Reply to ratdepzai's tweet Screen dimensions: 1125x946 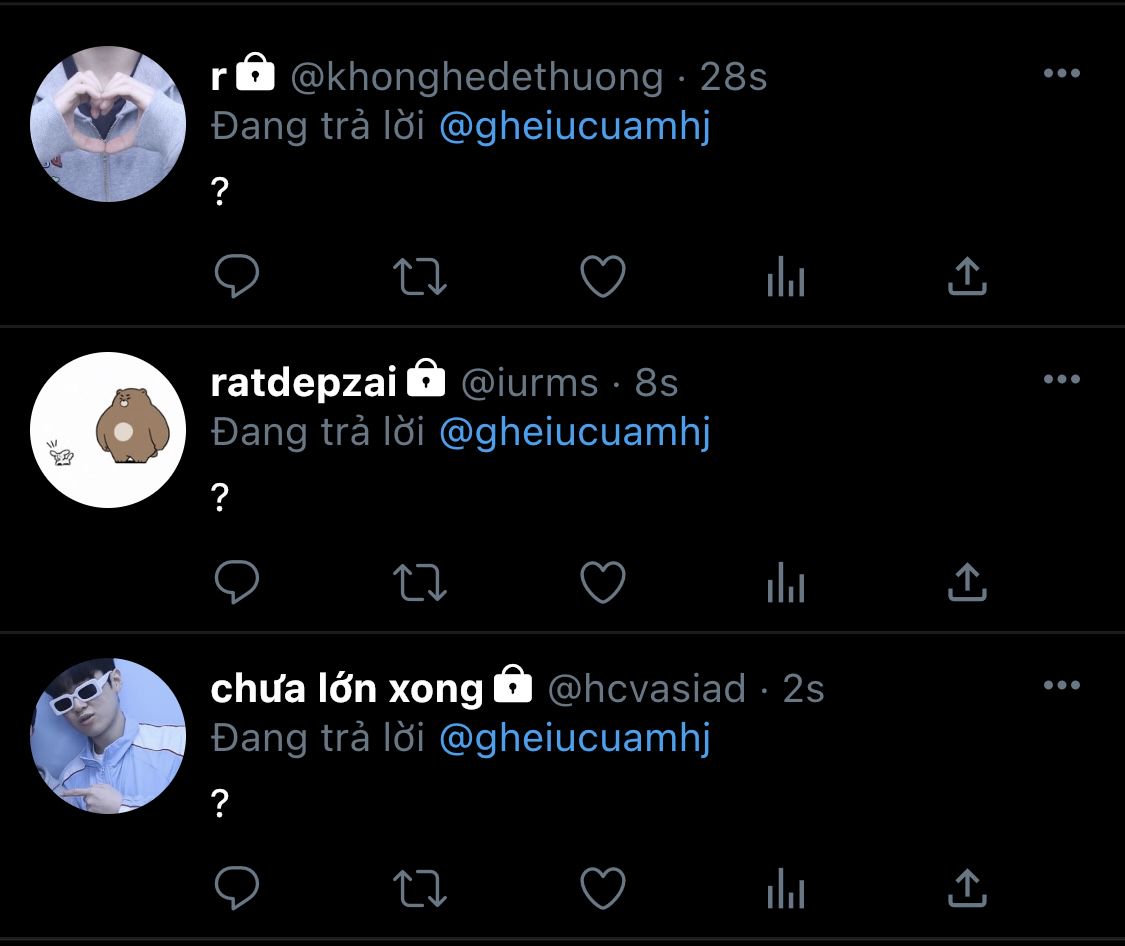(237, 582)
